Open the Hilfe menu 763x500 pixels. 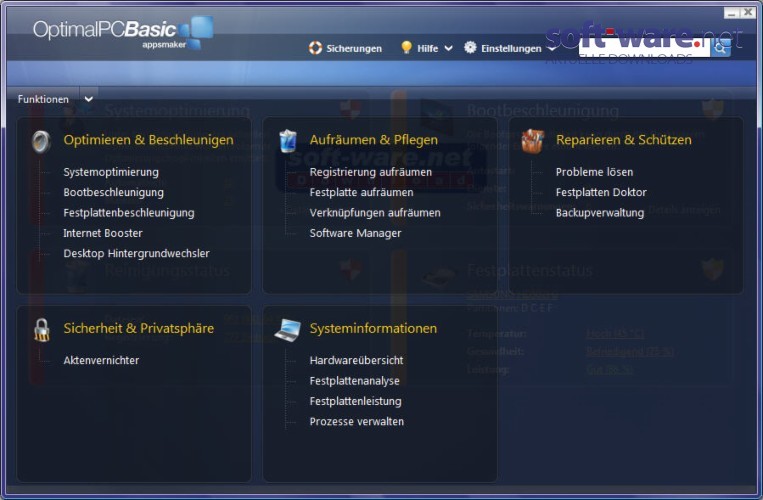pos(428,49)
